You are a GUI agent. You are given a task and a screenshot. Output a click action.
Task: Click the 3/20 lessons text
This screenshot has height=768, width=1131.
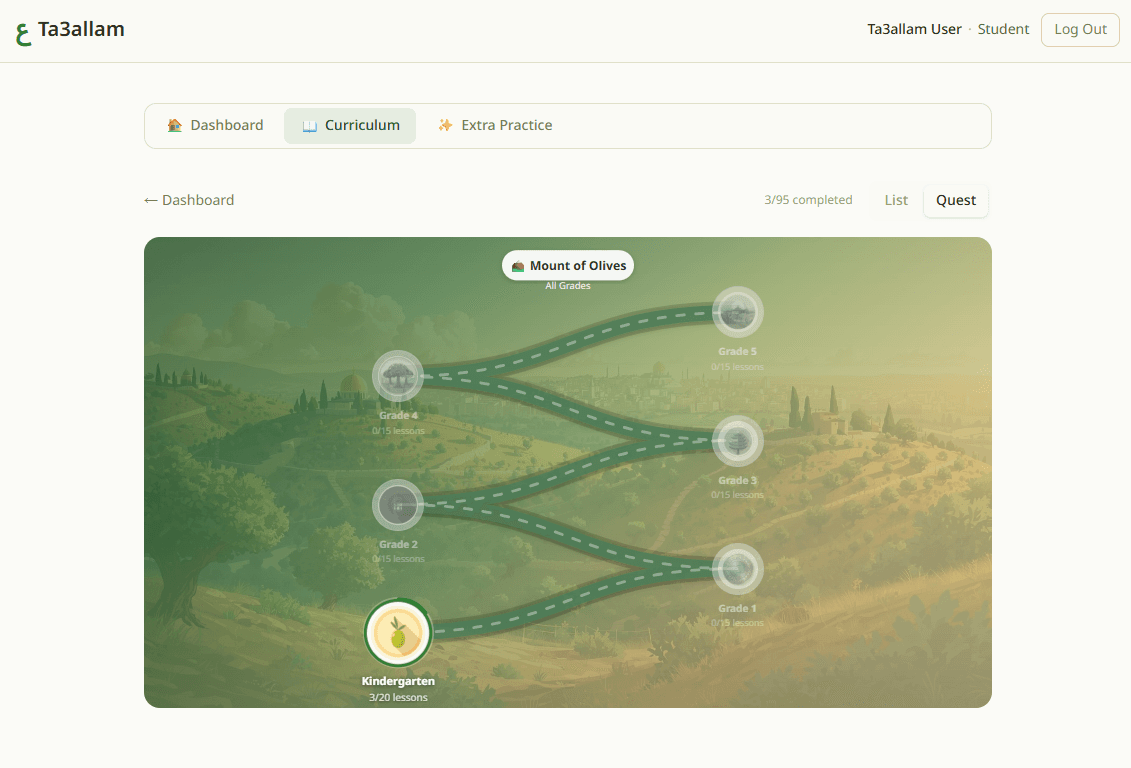(x=398, y=697)
